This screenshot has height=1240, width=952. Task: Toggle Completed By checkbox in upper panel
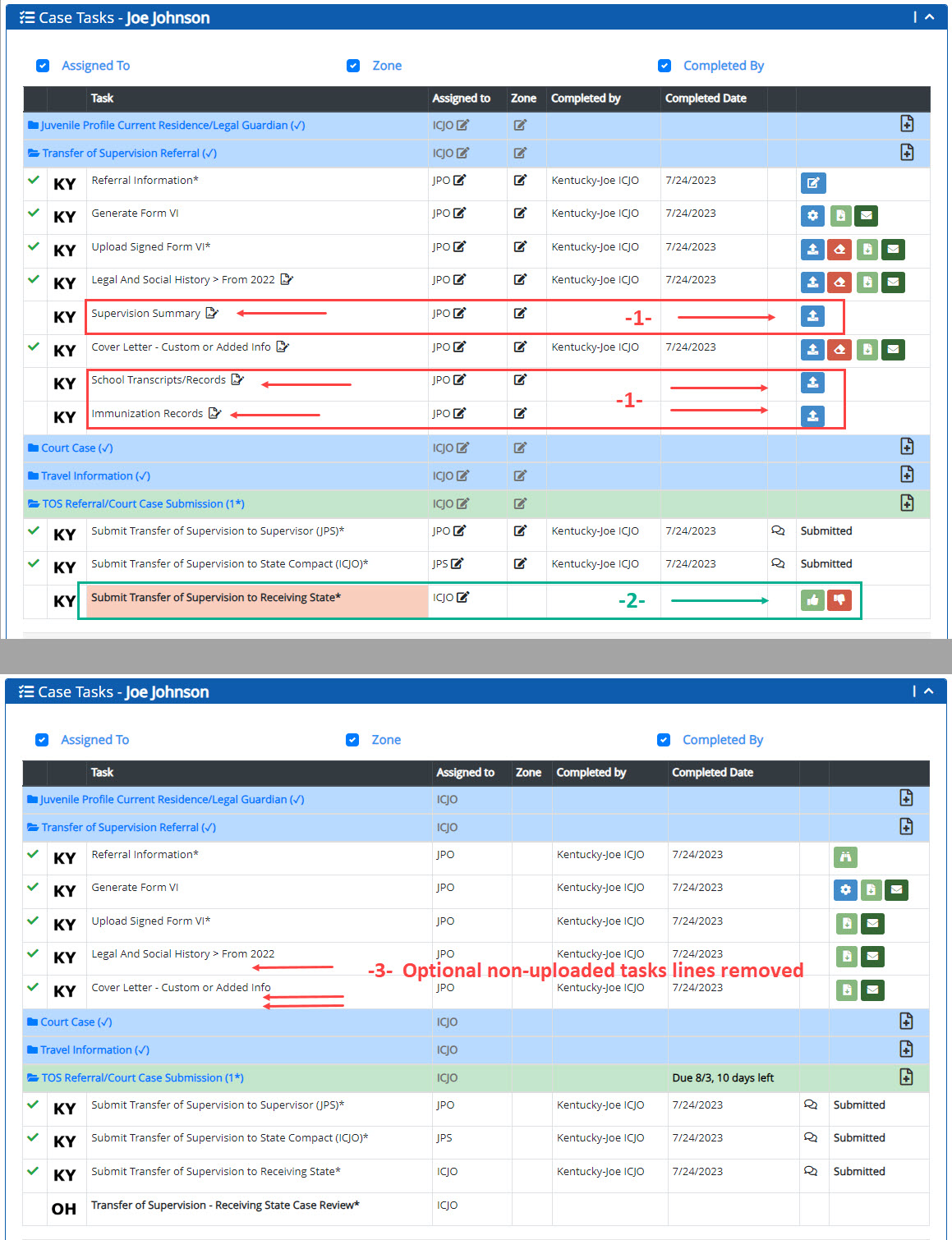[665, 66]
